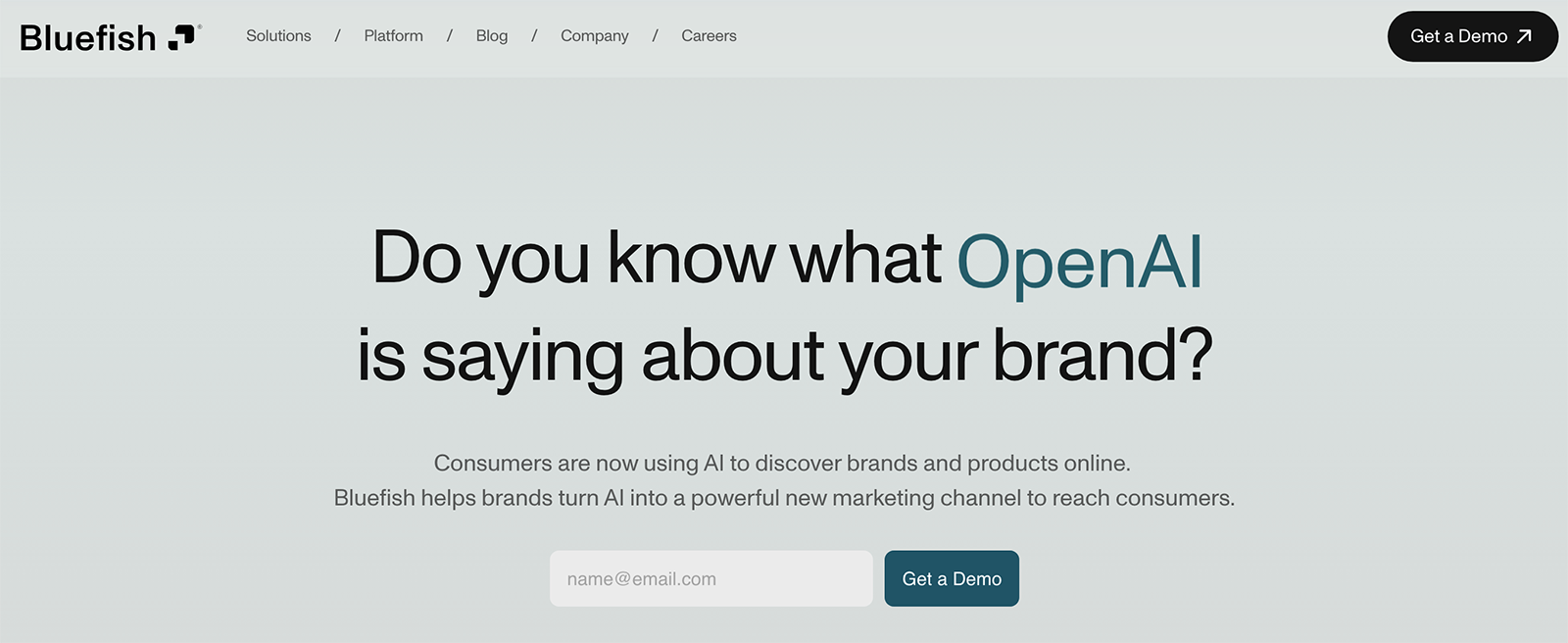The height and width of the screenshot is (643, 1568).
Task: Visit the Careers page
Action: tap(709, 36)
